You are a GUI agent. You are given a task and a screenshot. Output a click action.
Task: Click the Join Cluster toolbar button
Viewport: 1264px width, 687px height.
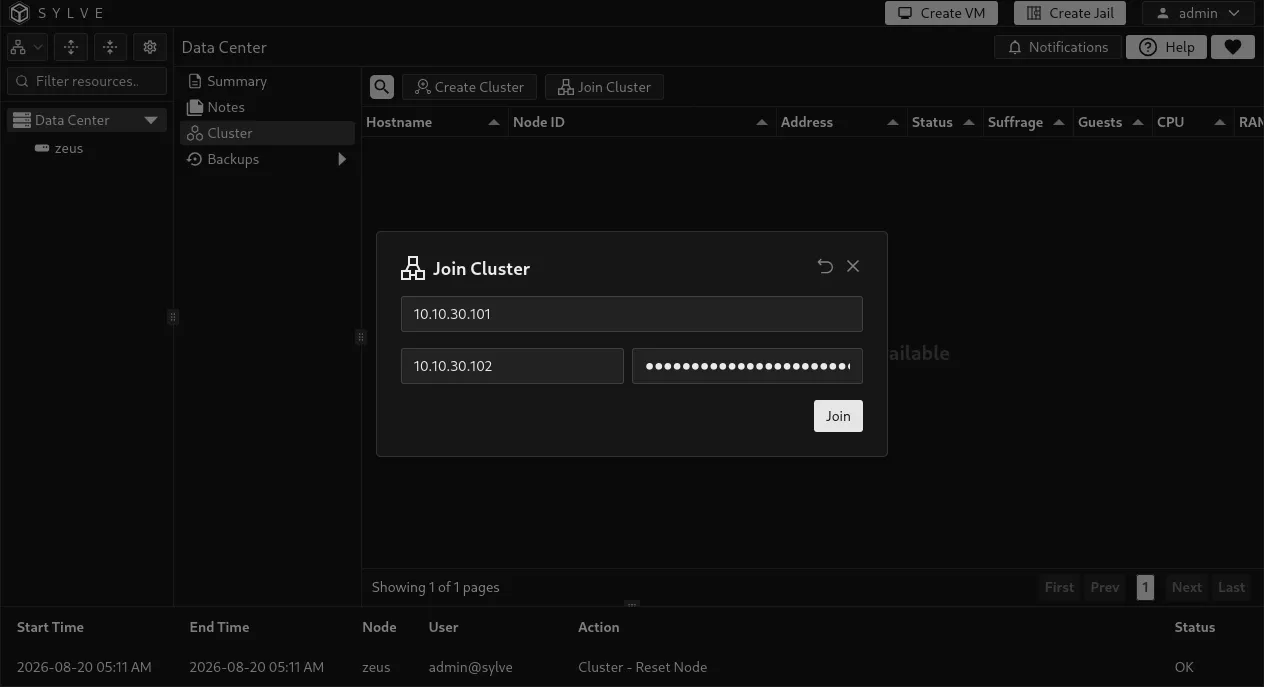[x=605, y=87]
